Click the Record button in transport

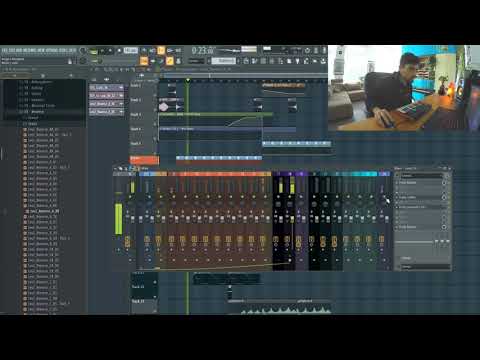point(119,51)
